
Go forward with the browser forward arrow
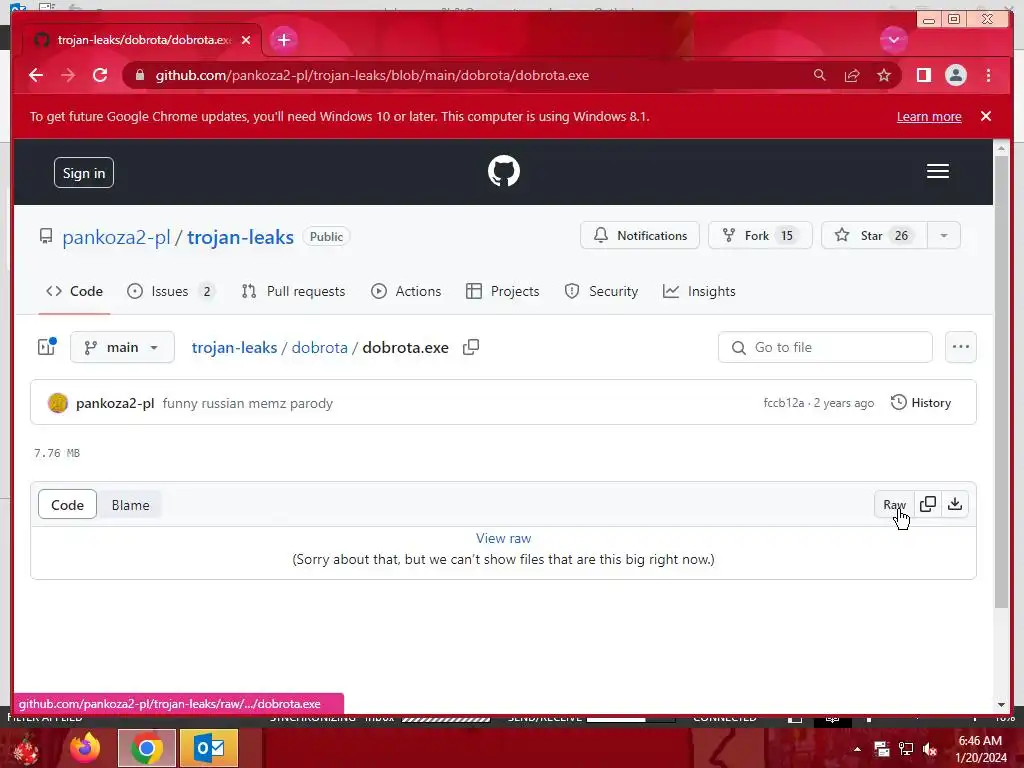(68, 75)
